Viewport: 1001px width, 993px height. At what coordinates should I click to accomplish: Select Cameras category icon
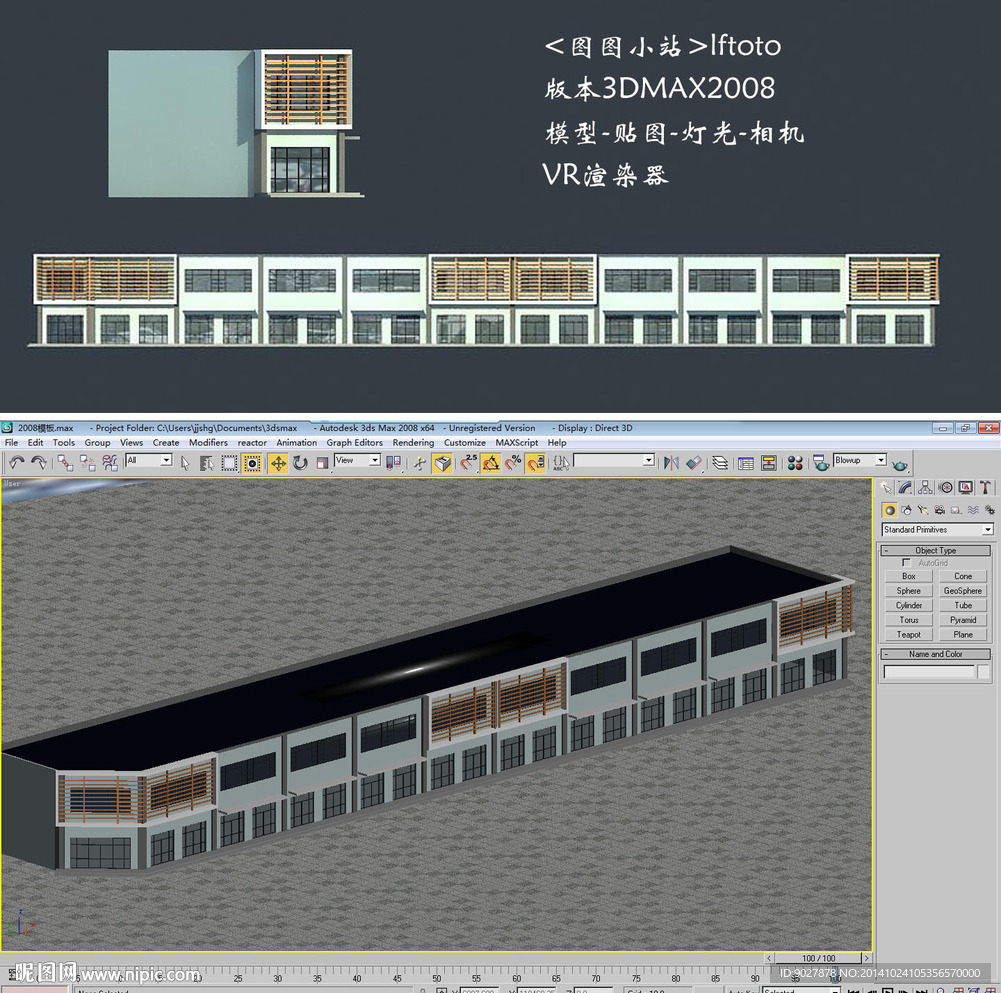tap(939, 510)
